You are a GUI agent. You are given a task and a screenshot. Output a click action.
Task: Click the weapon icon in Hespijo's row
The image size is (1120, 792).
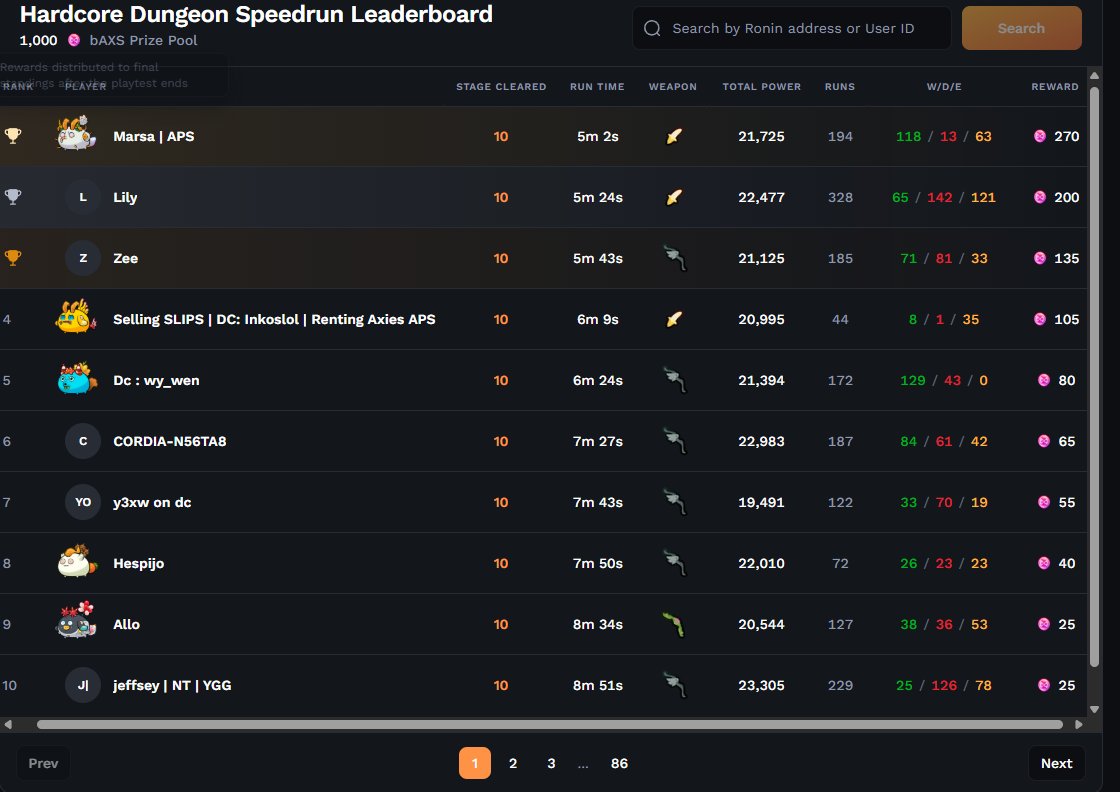(675, 563)
